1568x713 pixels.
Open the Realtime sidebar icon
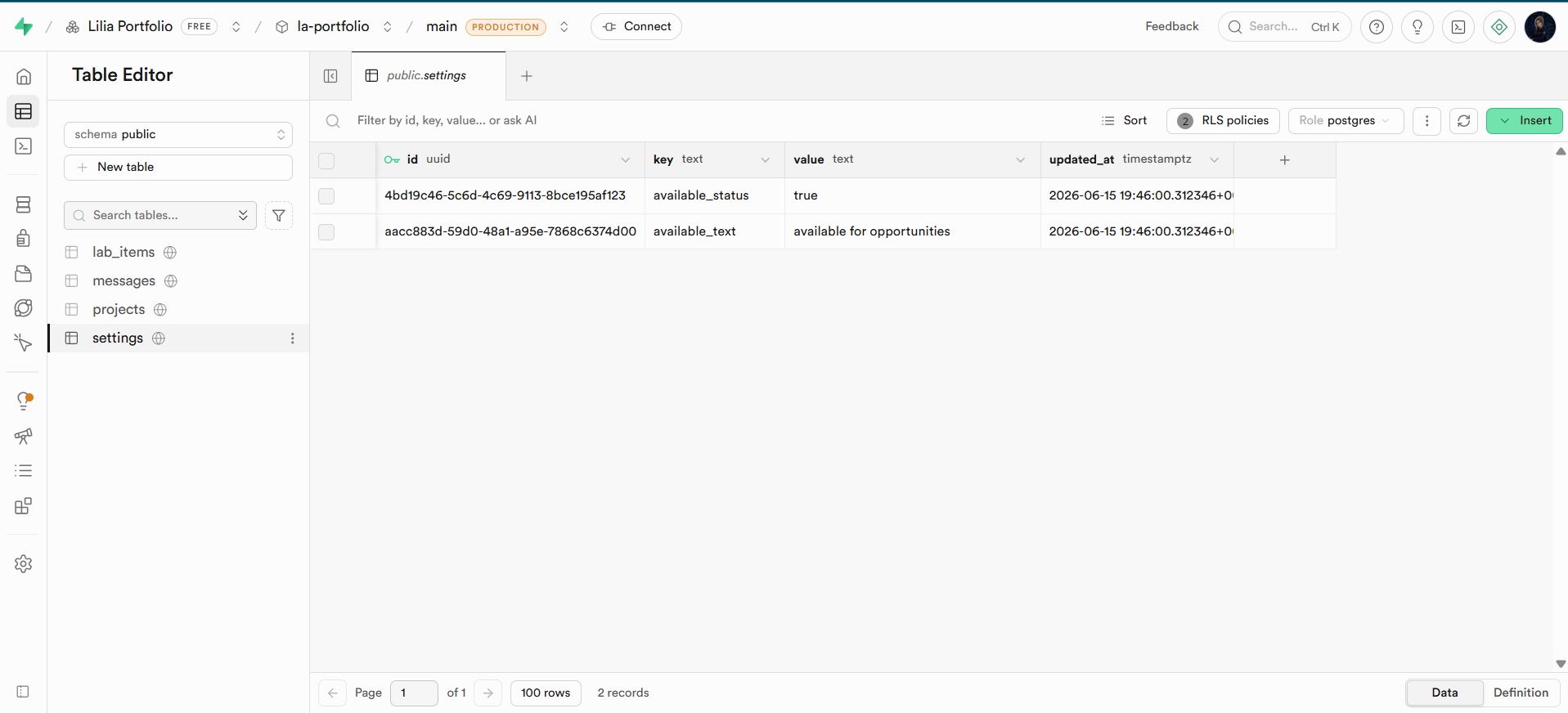click(24, 343)
